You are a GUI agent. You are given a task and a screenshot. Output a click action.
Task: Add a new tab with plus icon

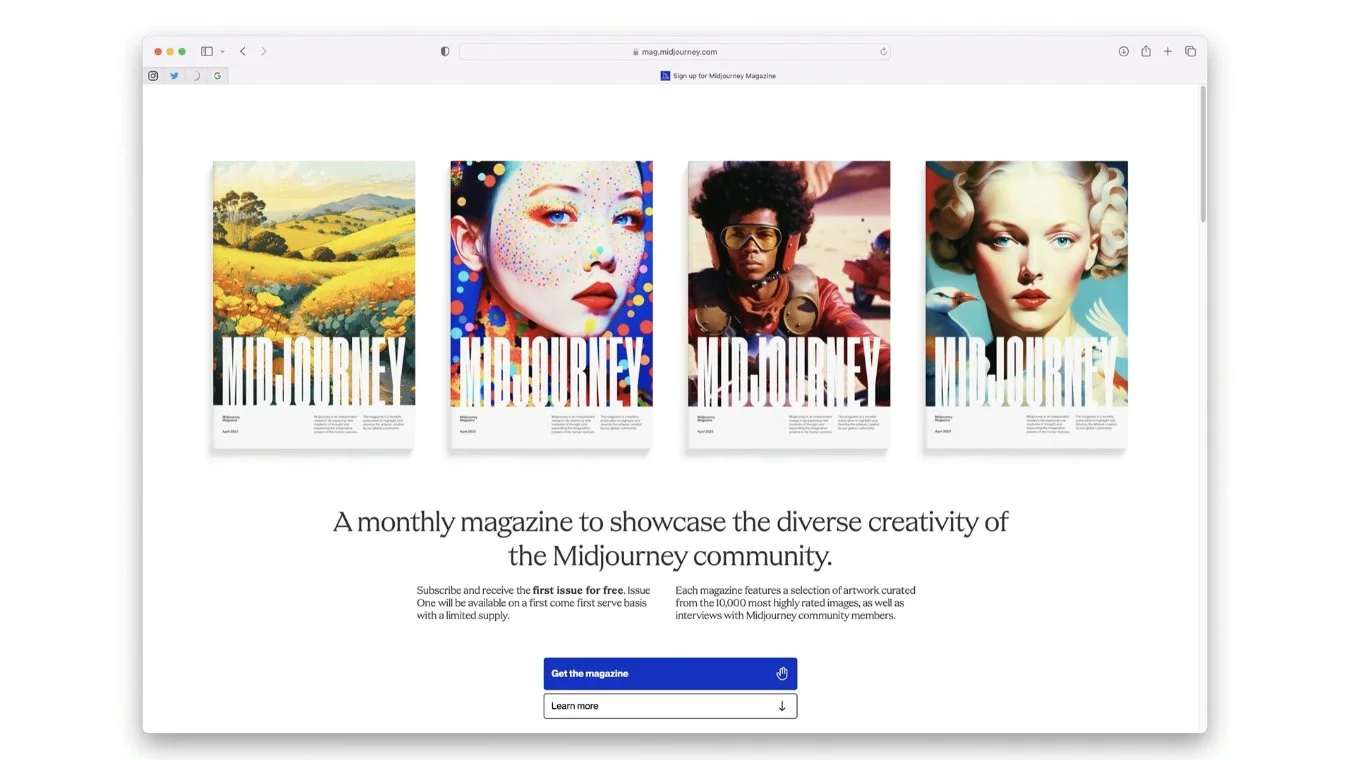click(x=1168, y=51)
